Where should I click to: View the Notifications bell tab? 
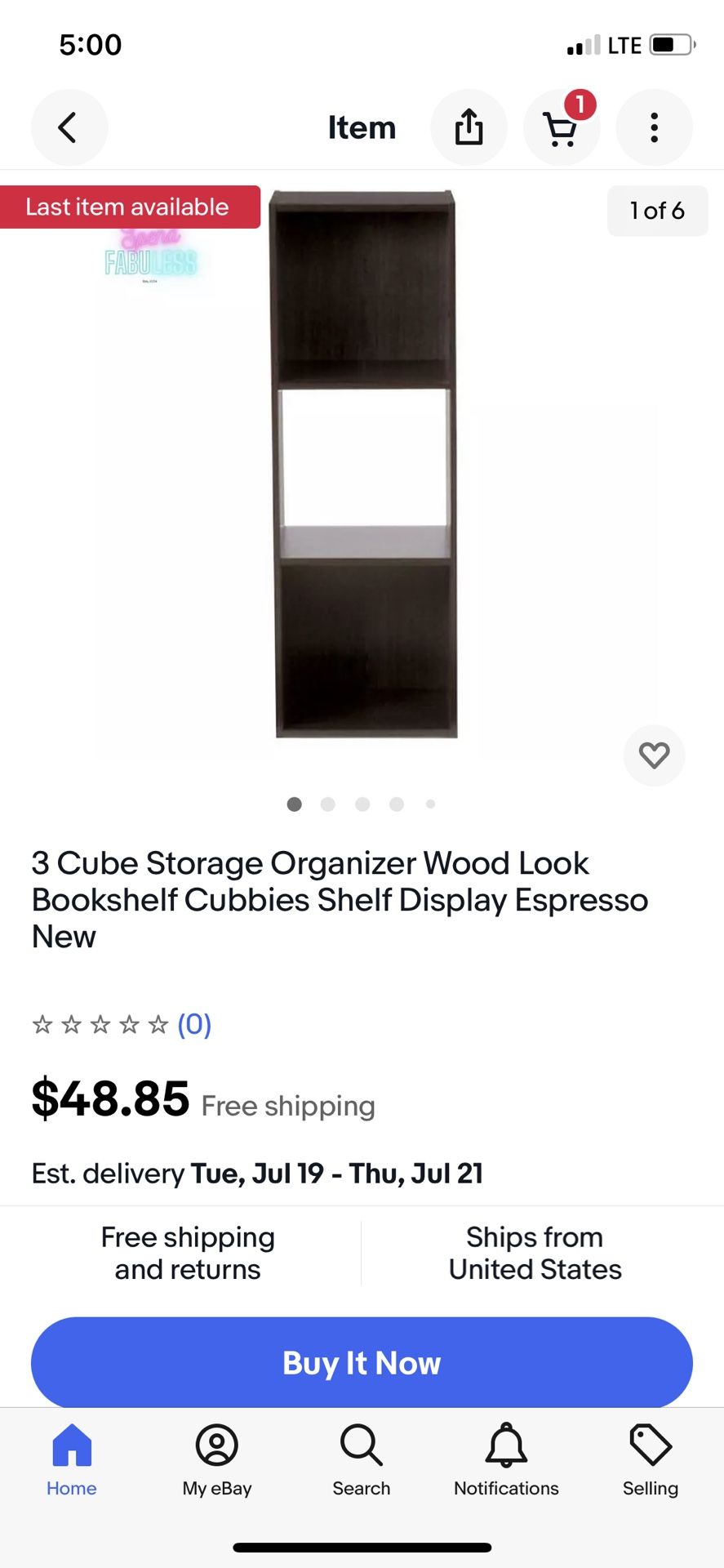[x=506, y=1459]
